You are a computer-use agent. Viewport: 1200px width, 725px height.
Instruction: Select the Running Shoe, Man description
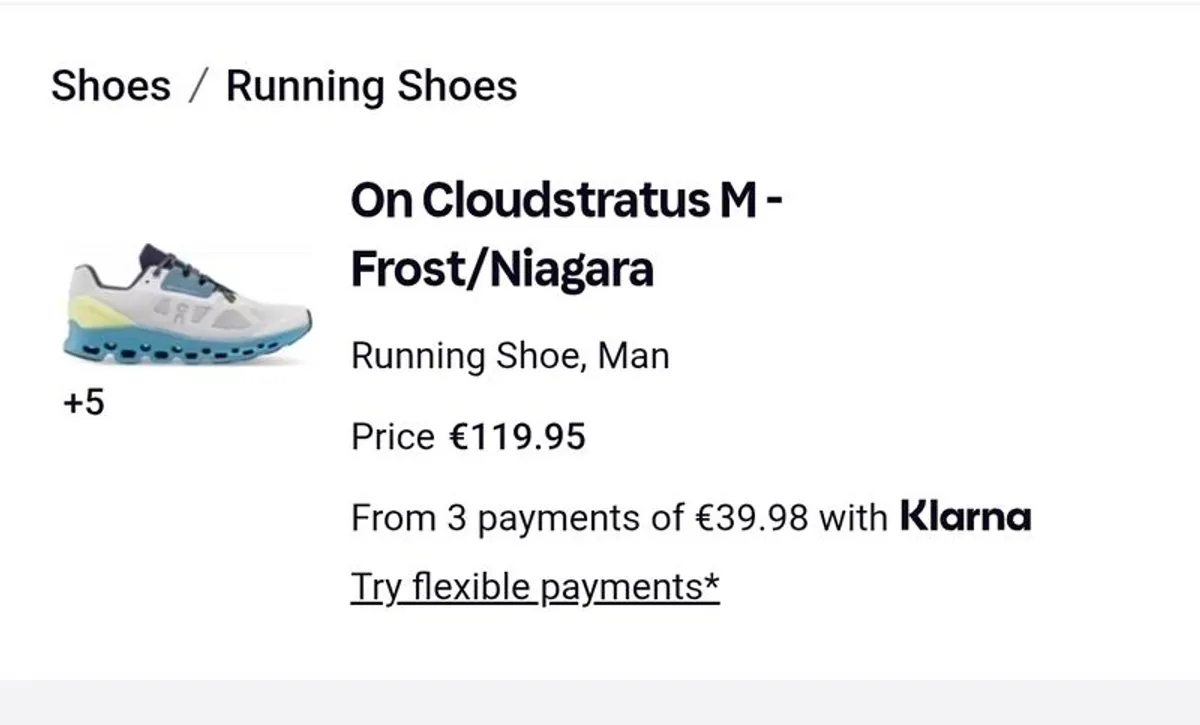[x=509, y=355]
